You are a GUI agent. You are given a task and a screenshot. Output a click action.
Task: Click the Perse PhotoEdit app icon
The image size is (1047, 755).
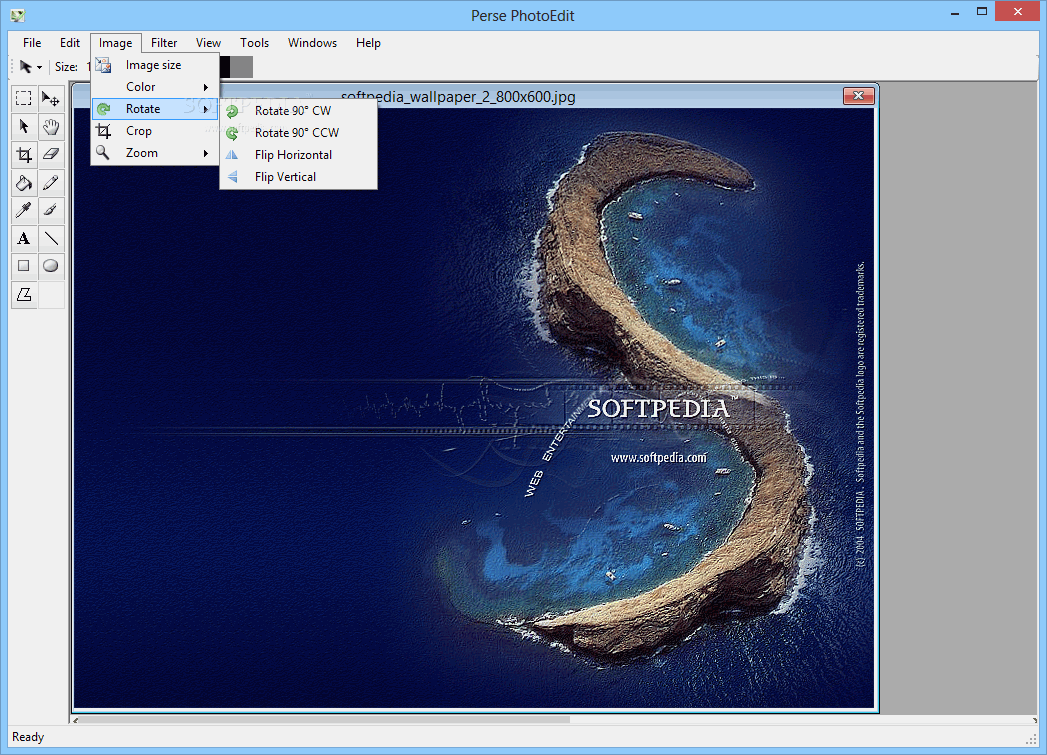(x=17, y=15)
